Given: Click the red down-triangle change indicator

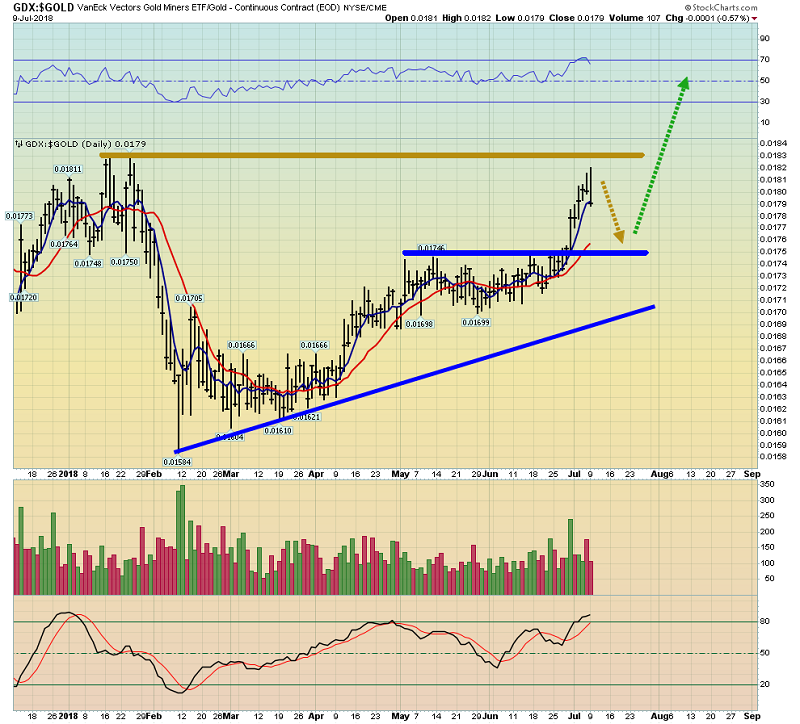Looking at the screenshot, I should click(755, 18).
